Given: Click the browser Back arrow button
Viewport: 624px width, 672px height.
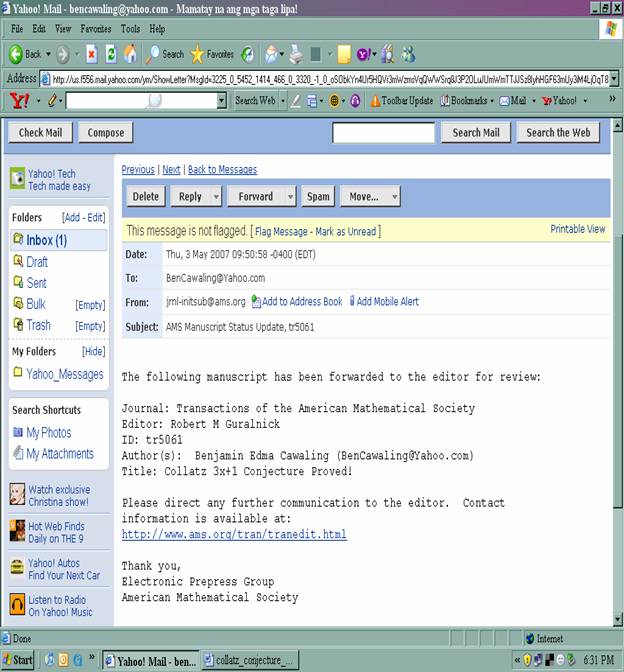Looking at the screenshot, I should pos(17,54).
